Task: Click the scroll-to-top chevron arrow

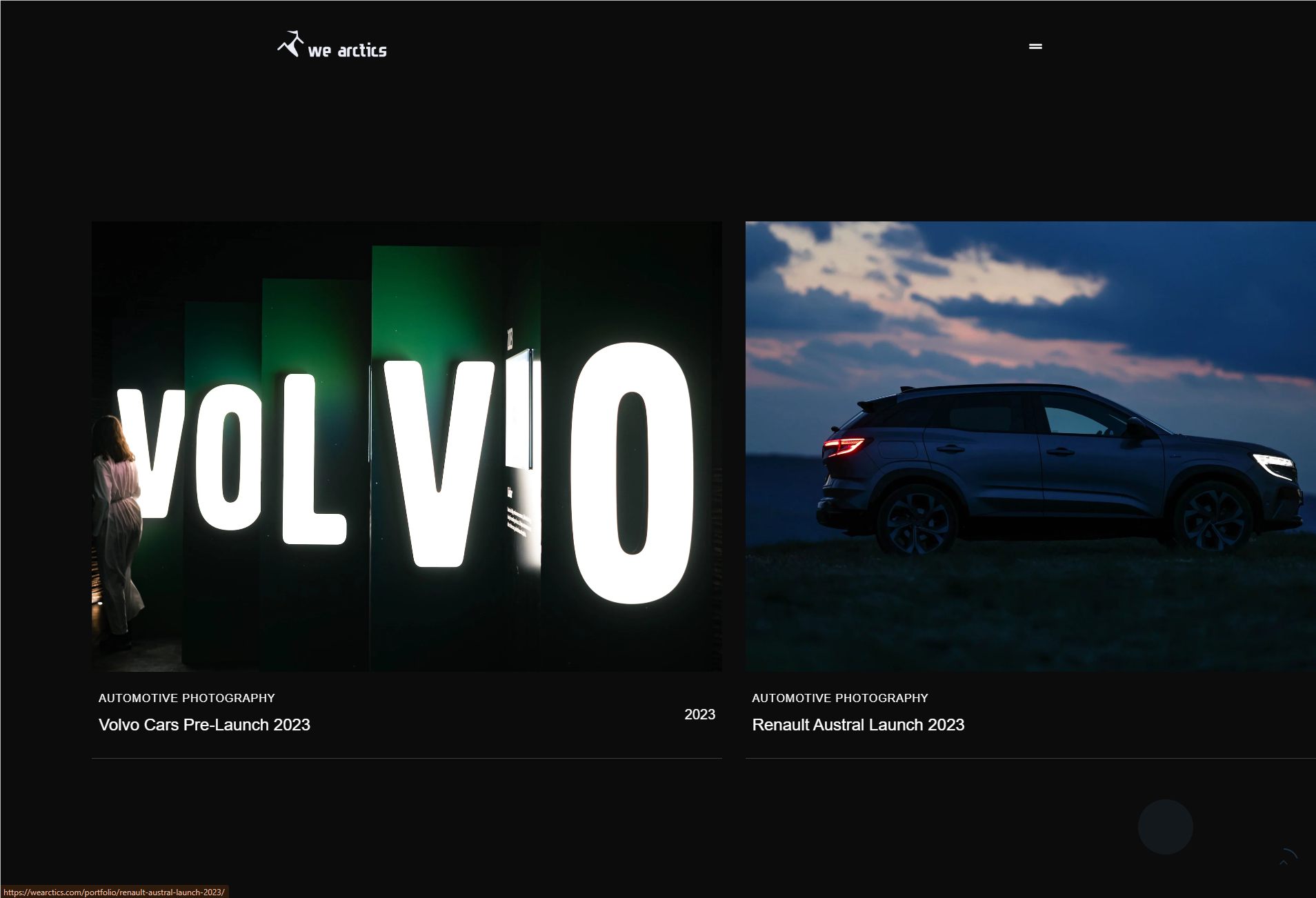Action: (1284, 863)
